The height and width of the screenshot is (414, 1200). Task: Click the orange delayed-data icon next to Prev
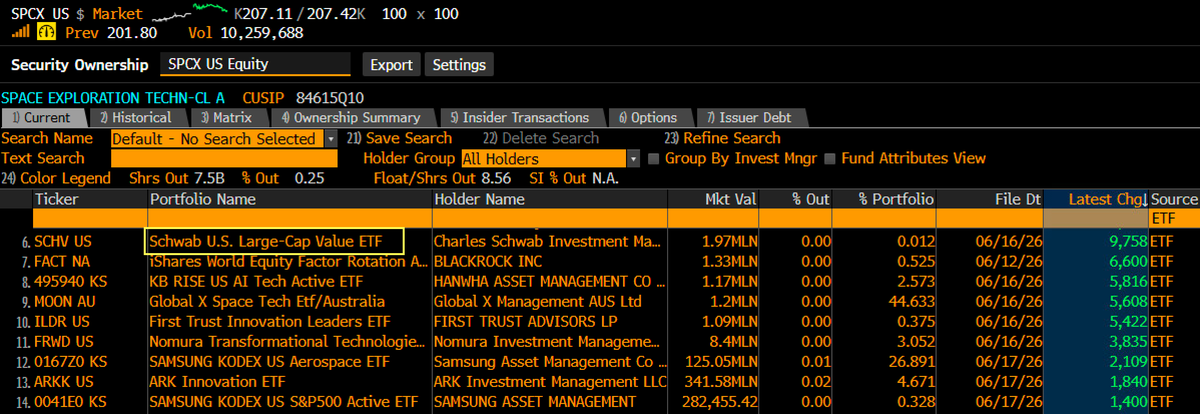(46, 33)
